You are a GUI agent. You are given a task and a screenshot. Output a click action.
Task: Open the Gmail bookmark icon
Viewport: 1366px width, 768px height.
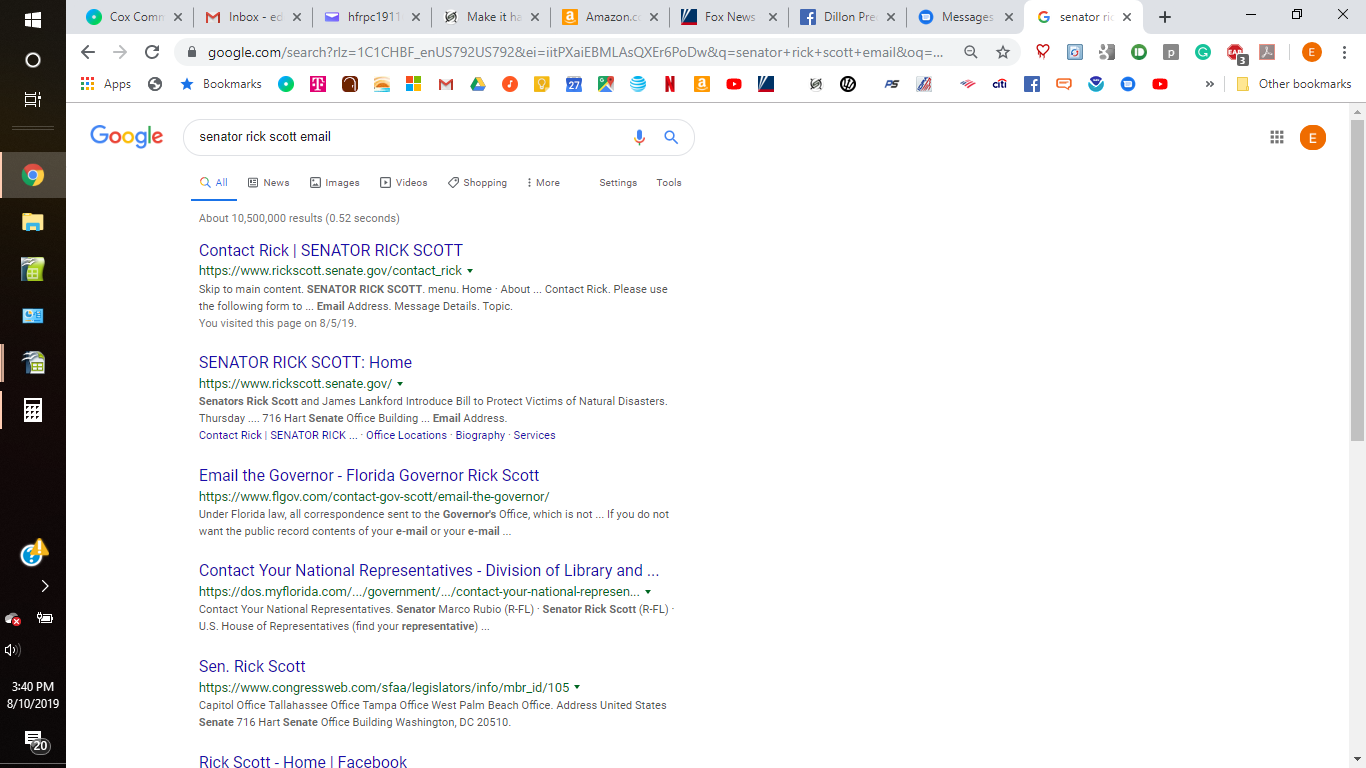click(x=446, y=84)
